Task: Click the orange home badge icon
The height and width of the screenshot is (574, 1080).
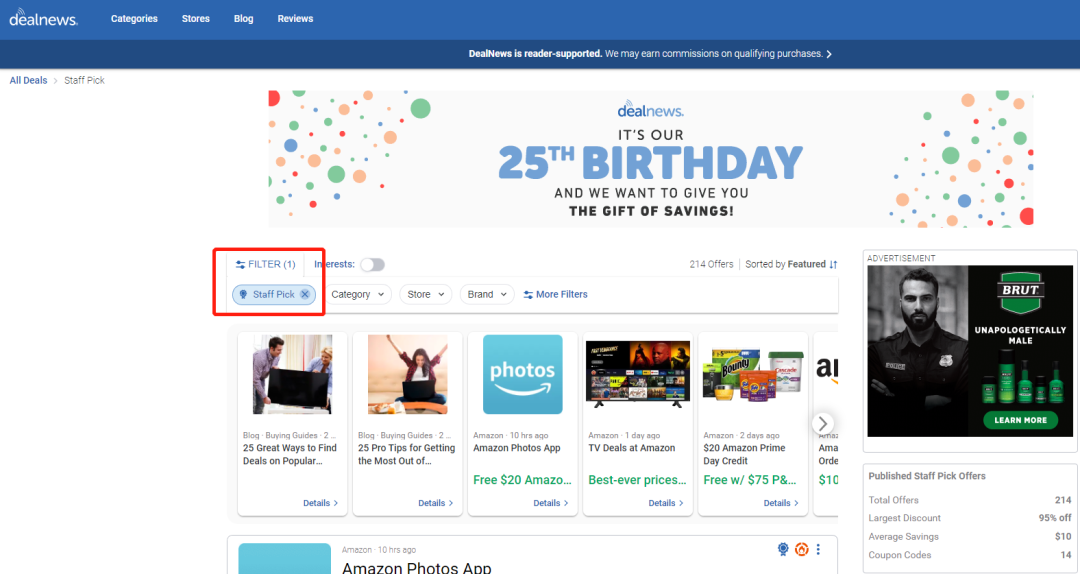Action: click(801, 549)
